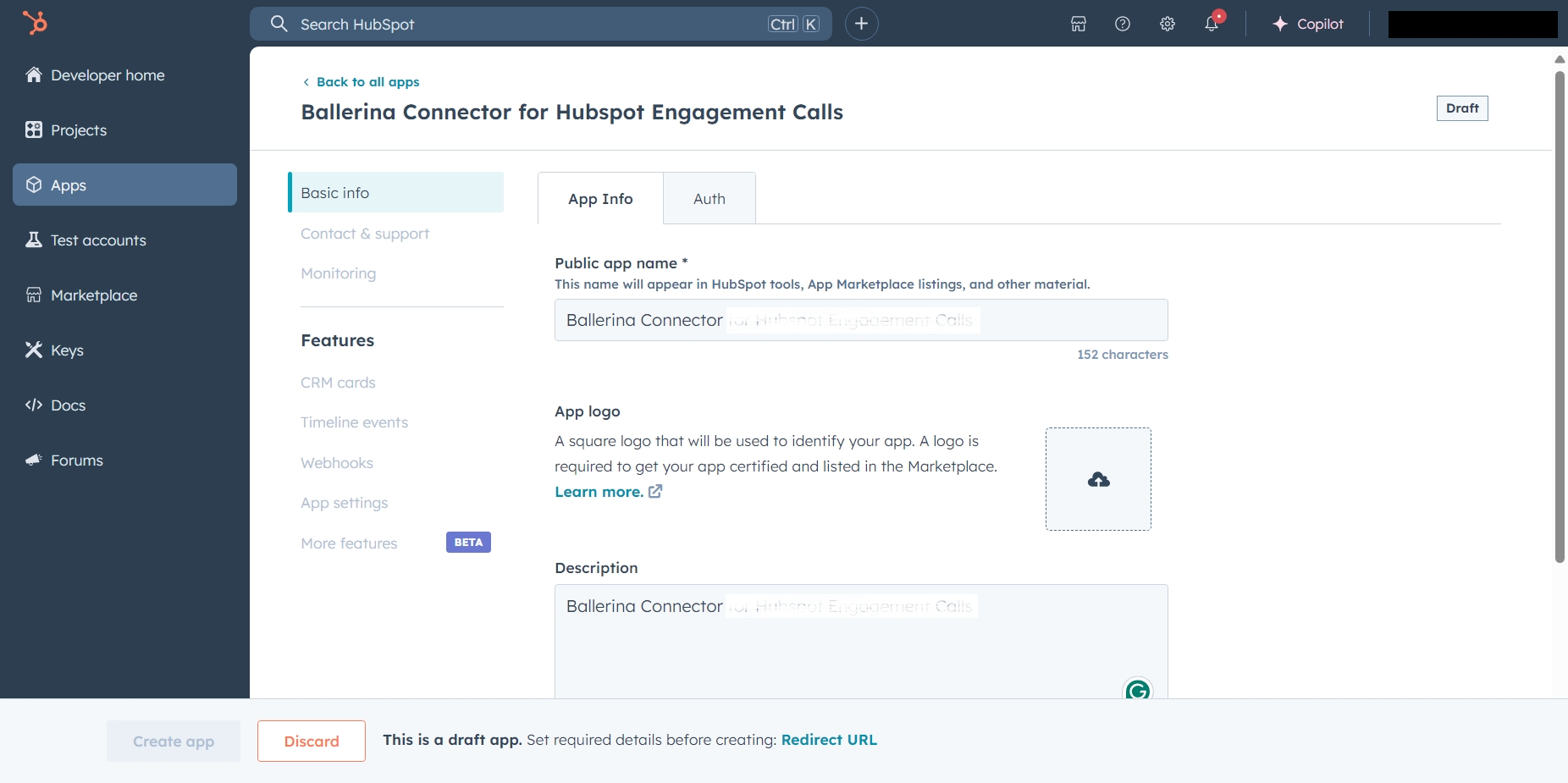Click the 152 characters counter
The height and width of the screenshot is (783, 1568).
point(1123,355)
